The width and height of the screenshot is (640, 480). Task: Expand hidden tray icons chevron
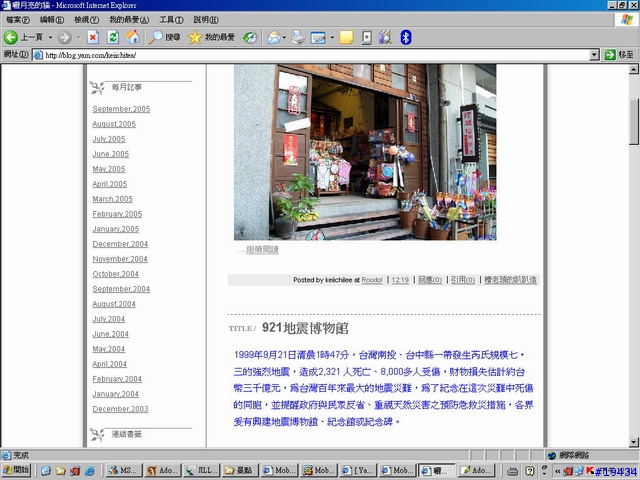click(x=558, y=471)
